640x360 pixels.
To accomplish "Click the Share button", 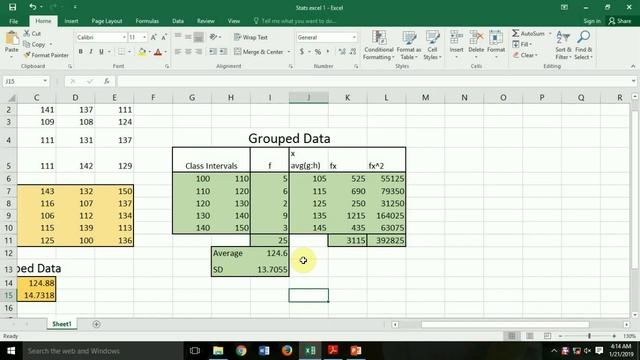I will pos(620,21).
